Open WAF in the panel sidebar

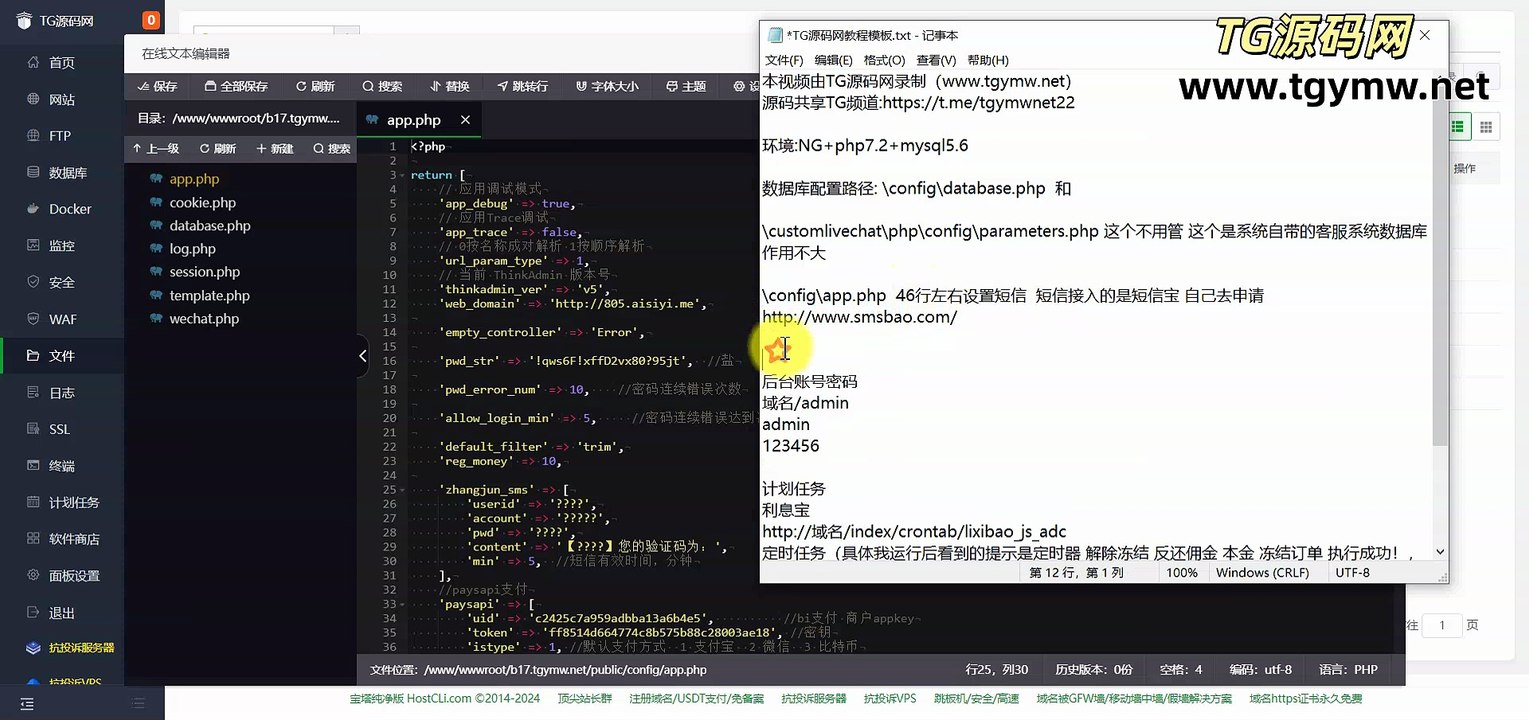pyautogui.click(x=62, y=319)
